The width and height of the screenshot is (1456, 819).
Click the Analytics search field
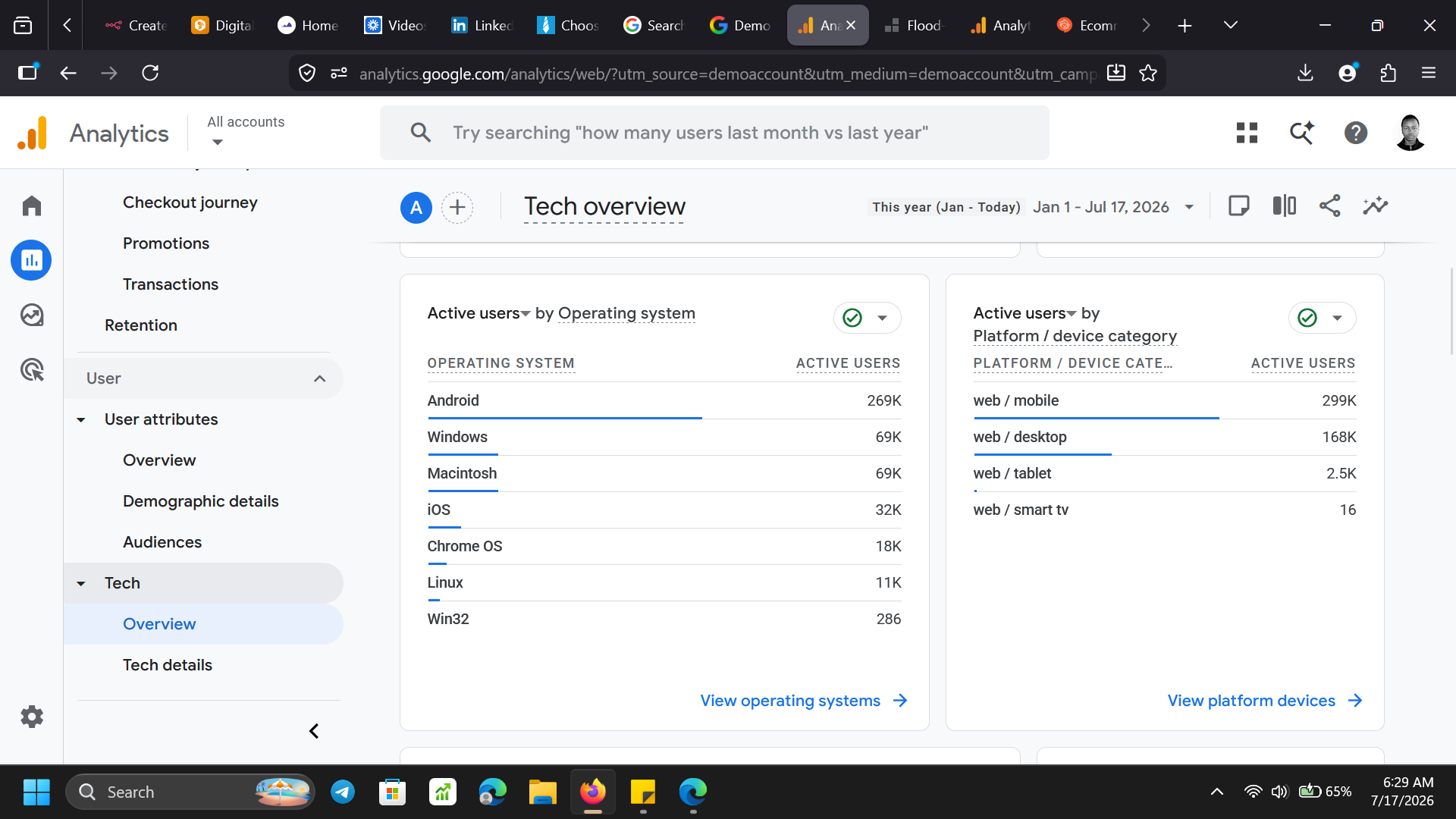714,133
